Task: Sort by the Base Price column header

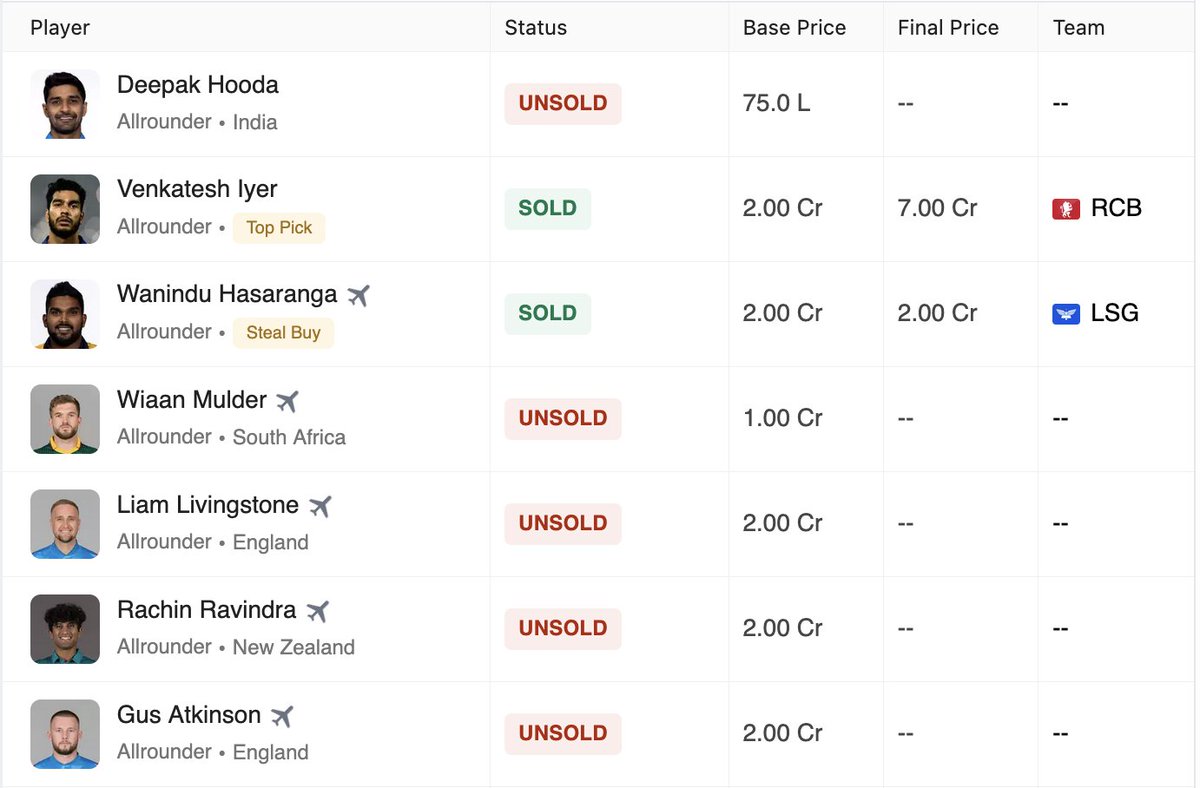Action: click(794, 28)
